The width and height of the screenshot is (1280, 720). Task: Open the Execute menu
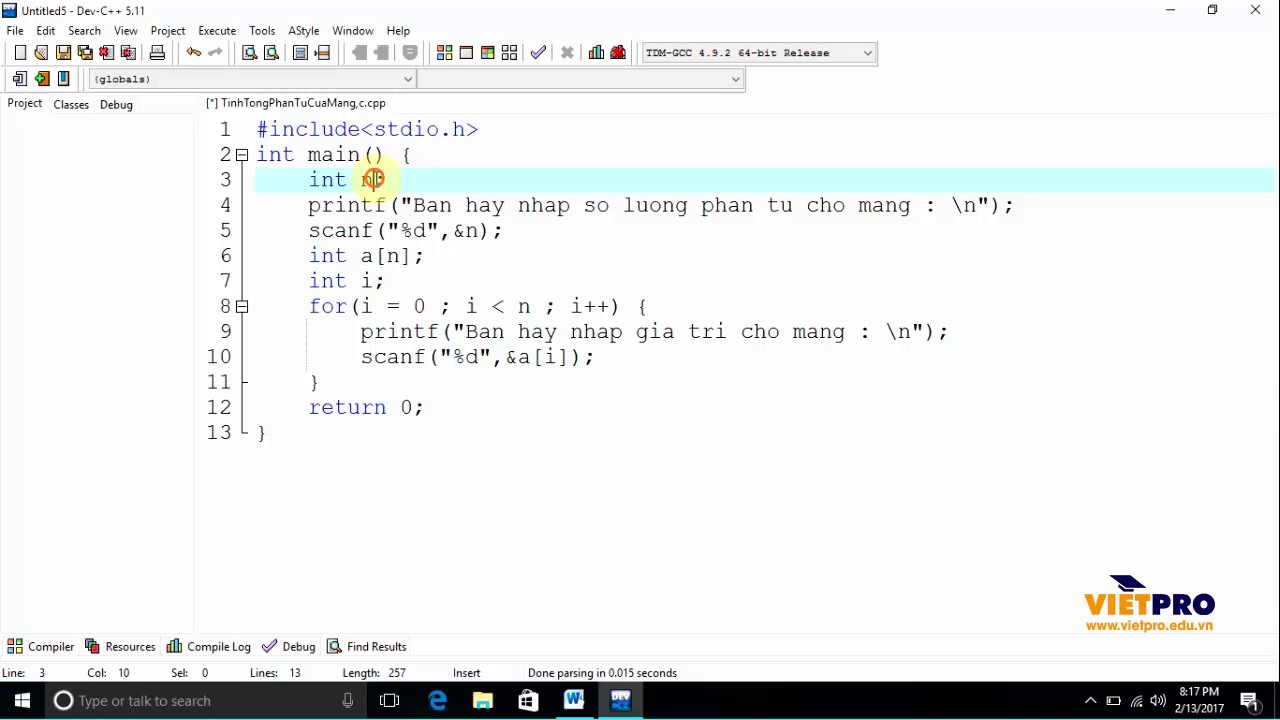[x=217, y=31]
